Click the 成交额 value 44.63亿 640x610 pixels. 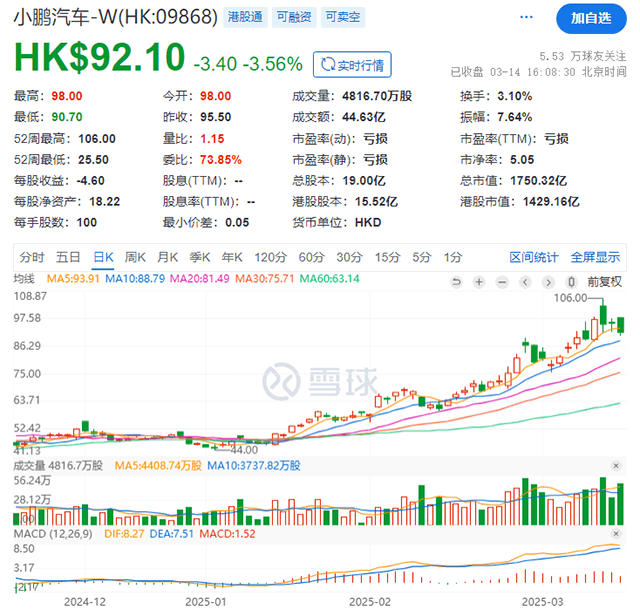tap(364, 117)
